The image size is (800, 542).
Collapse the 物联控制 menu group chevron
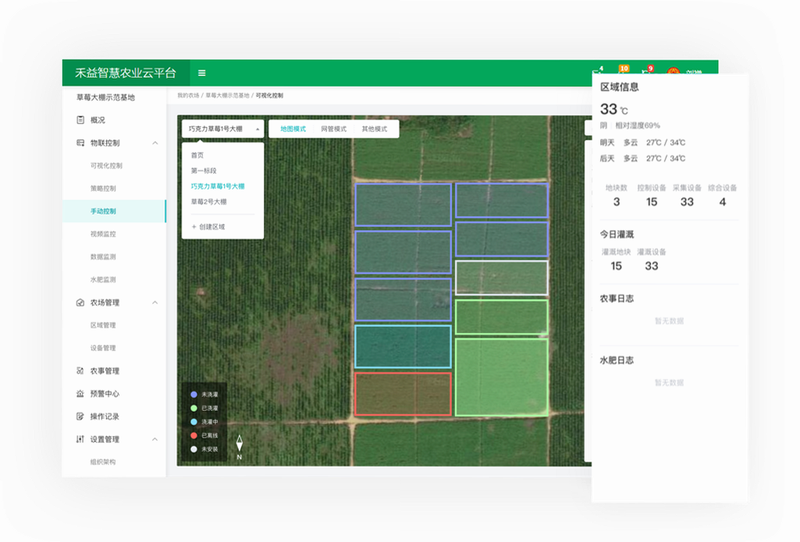pyautogui.click(x=155, y=143)
